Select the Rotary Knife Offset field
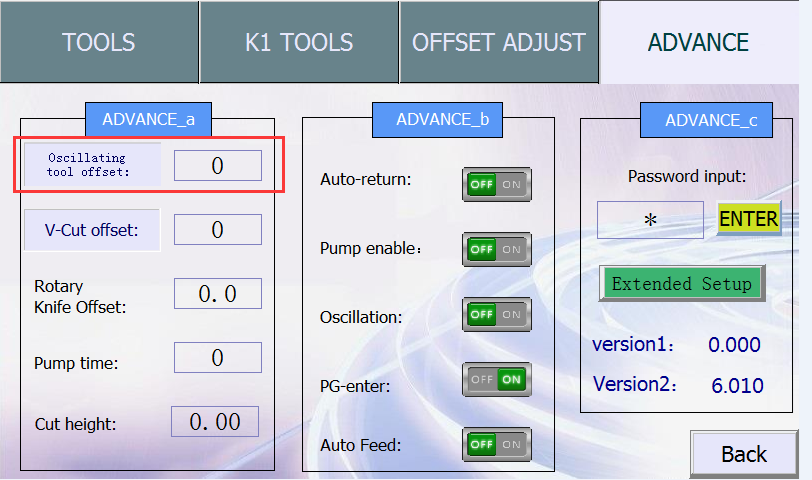Screen dimensions: 812x480 click(217, 294)
